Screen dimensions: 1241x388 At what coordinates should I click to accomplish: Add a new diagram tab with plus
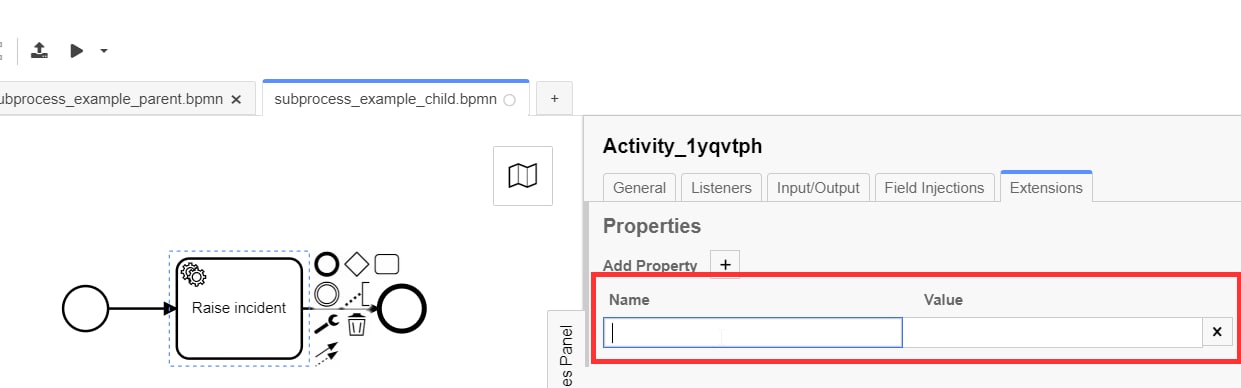(554, 99)
